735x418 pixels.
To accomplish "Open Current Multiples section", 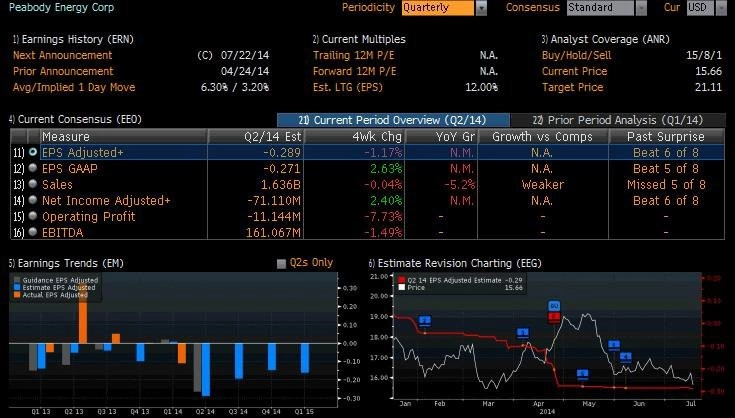I will tap(359, 39).
